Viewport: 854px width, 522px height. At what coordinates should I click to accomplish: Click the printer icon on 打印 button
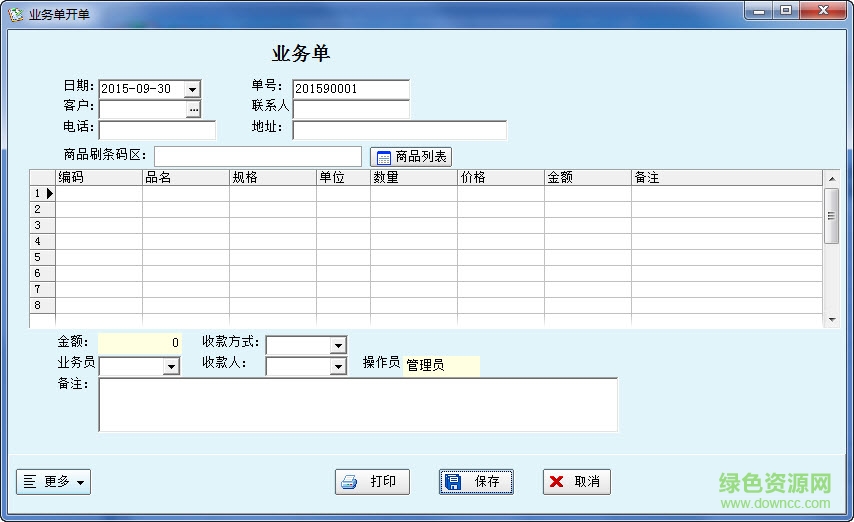tap(349, 482)
